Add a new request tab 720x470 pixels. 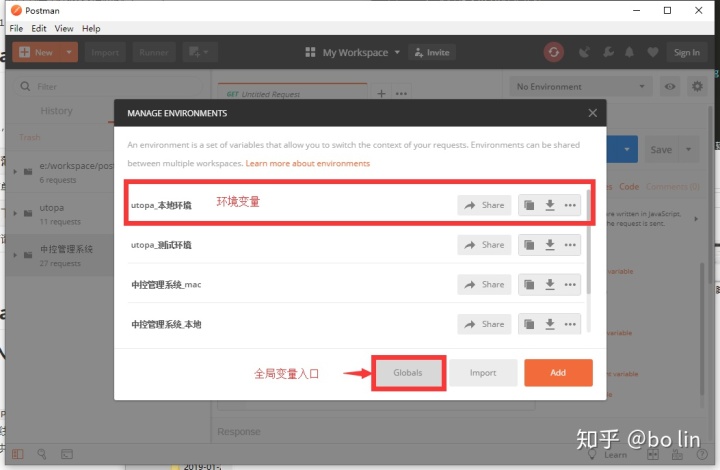pyautogui.click(x=381, y=93)
